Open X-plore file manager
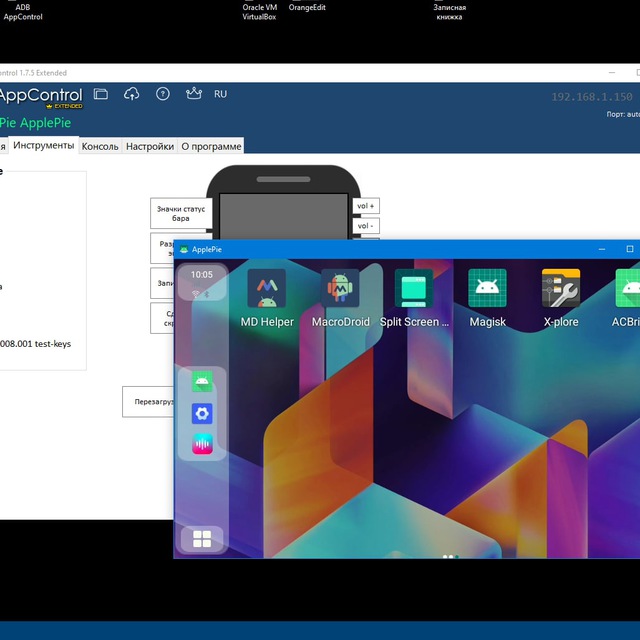The image size is (640, 640). point(561,289)
